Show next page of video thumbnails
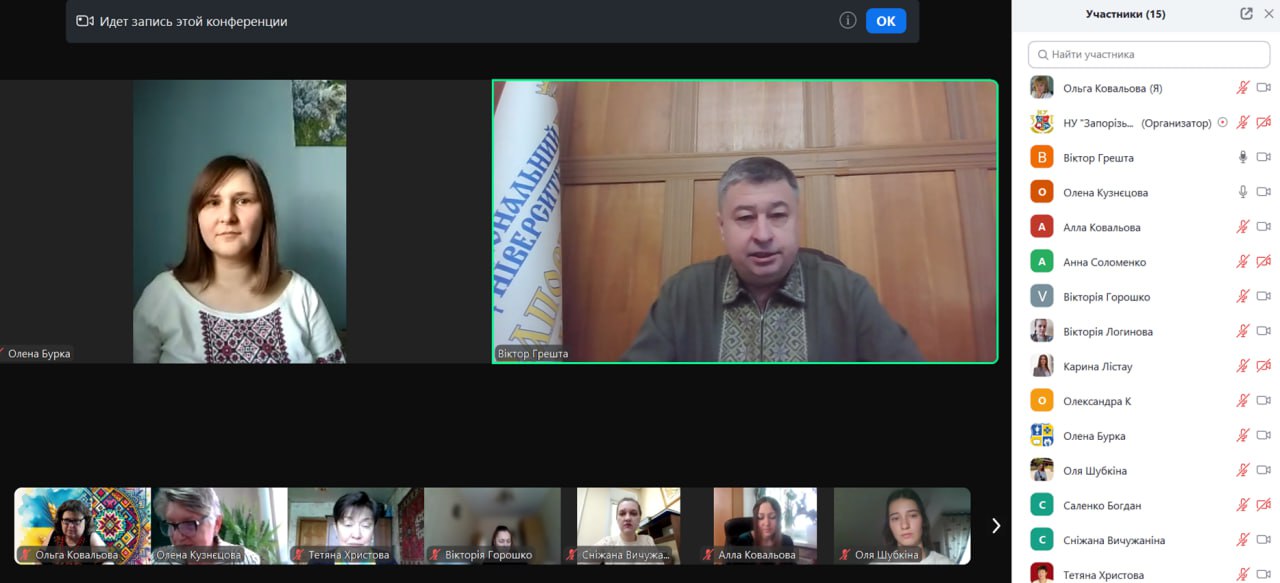The width and height of the screenshot is (1280, 583). (x=995, y=526)
